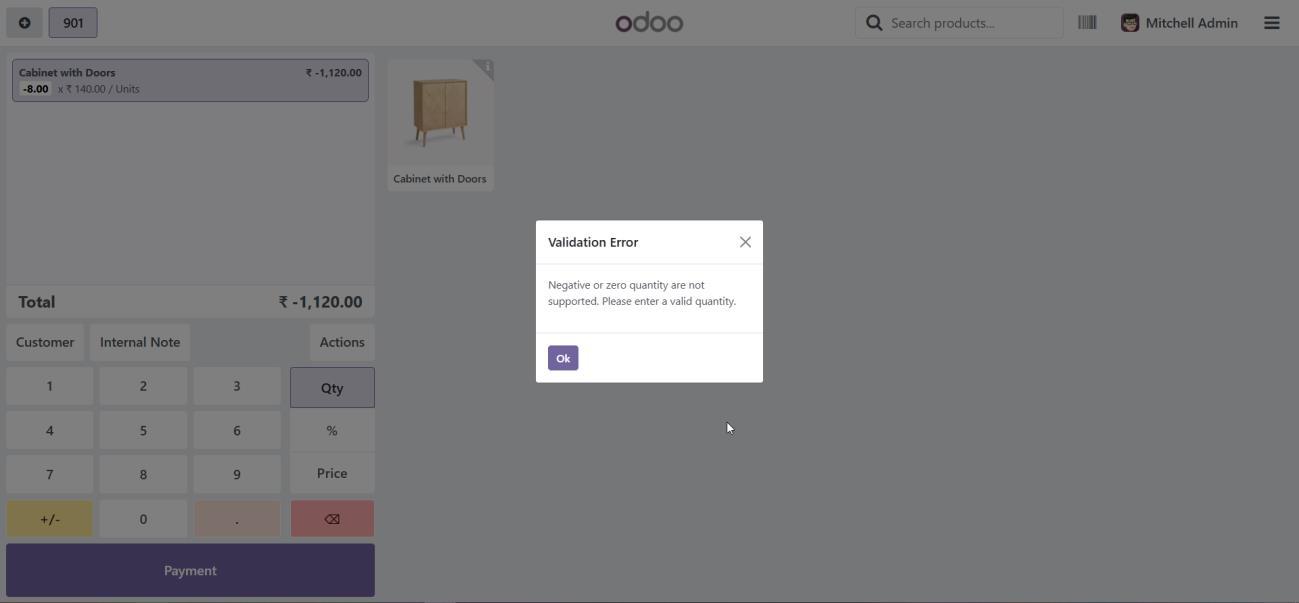Click the search magnifier icon
1299x603 pixels.
(874, 23)
